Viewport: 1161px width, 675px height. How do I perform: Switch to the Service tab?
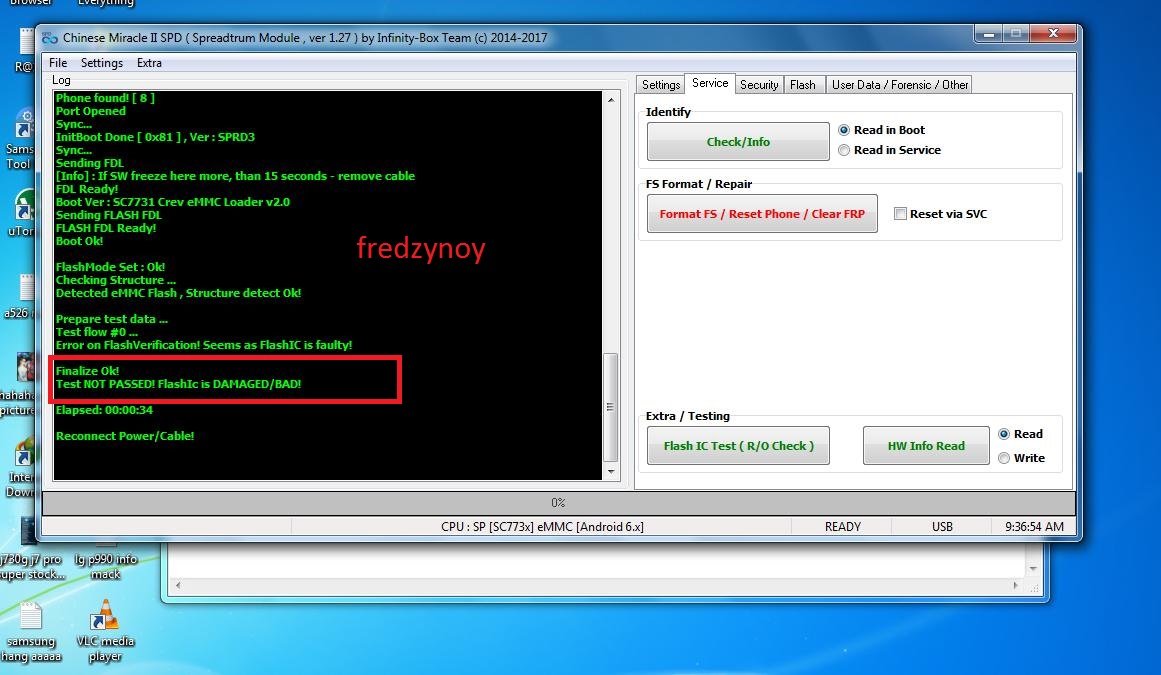point(709,83)
